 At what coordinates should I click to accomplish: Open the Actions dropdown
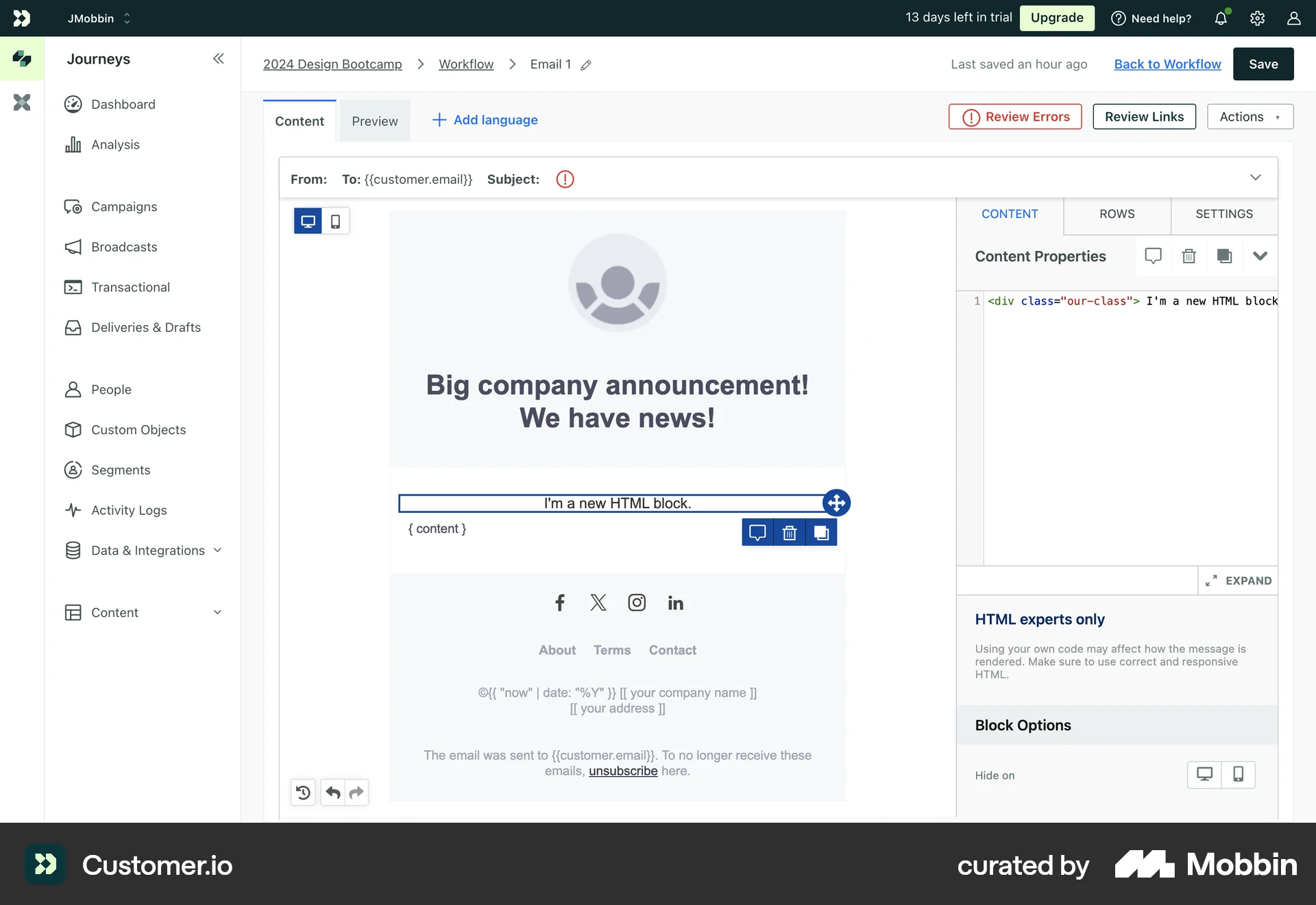(1249, 117)
